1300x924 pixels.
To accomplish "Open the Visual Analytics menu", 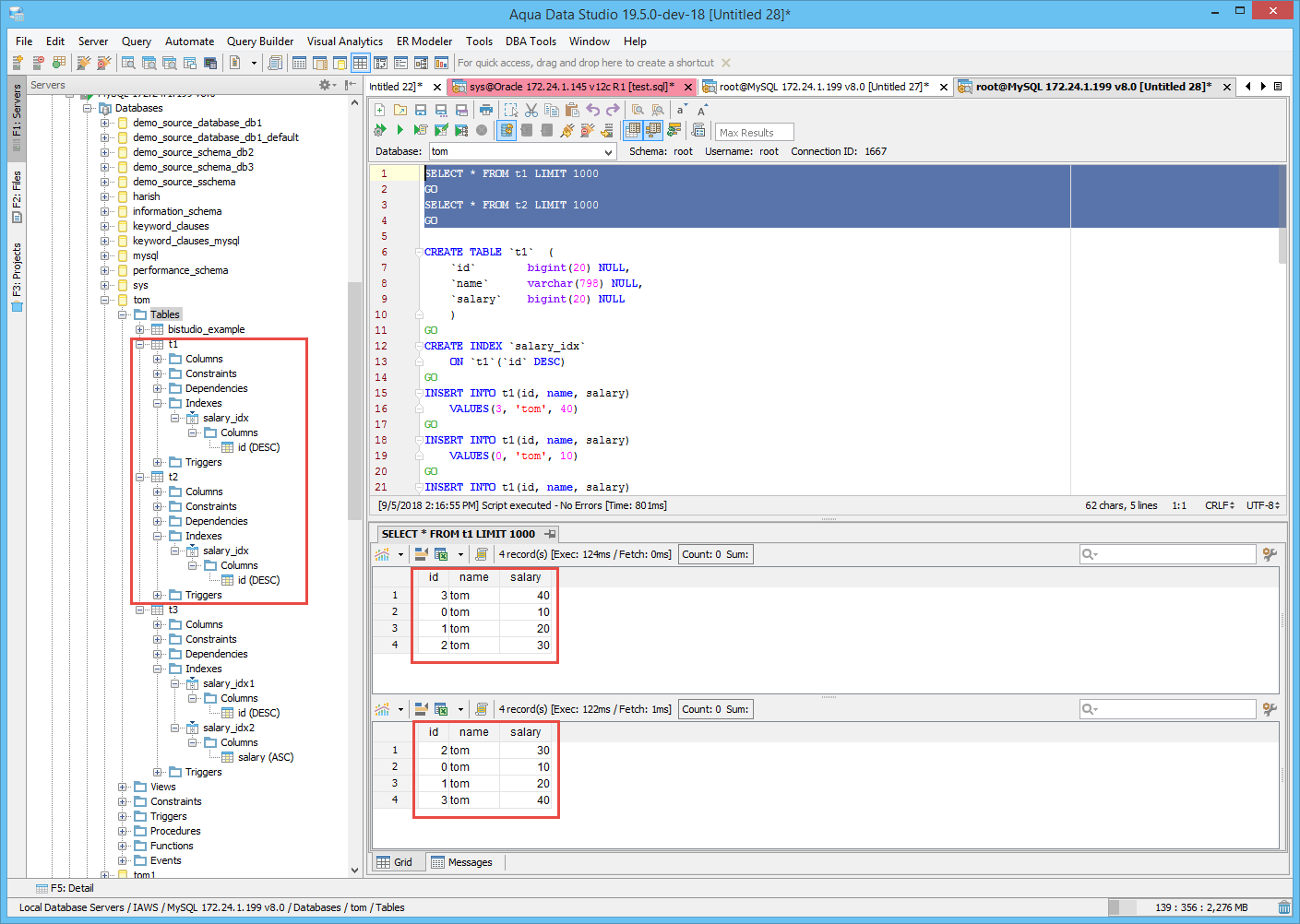I will pyautogui.click(x=345, y=41).
